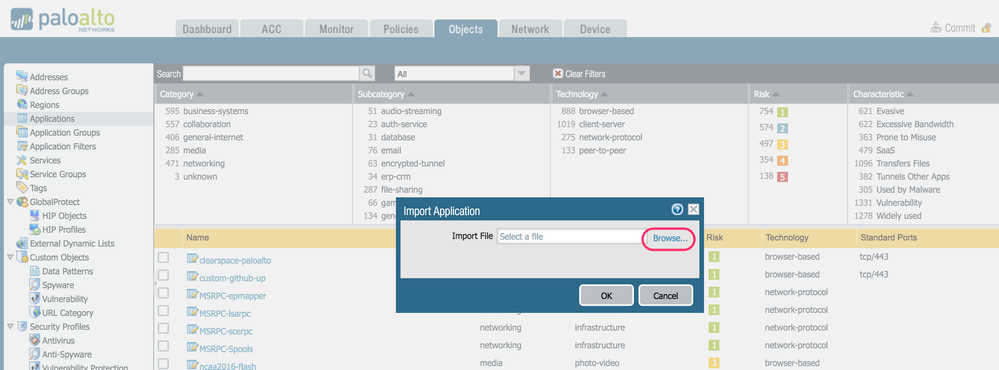Switch to the Device tab
Image resolution: width=999 pixels, height=370 pixels.
point(594,29)
